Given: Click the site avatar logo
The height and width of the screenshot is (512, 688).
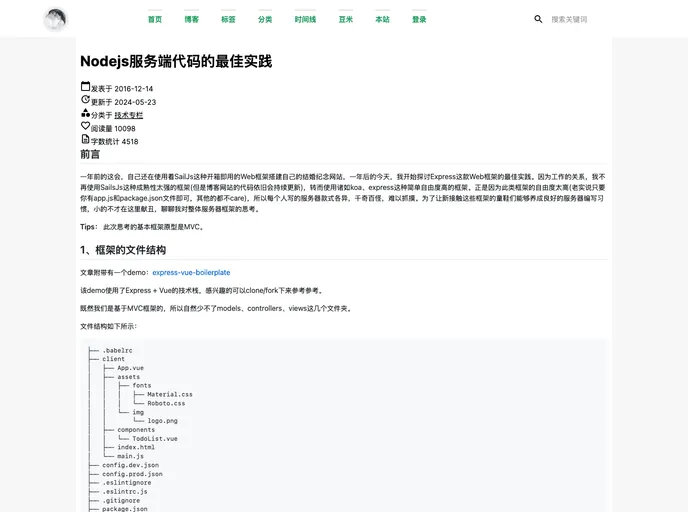Looking at the screenshot, I should click(x=55, y=19).
